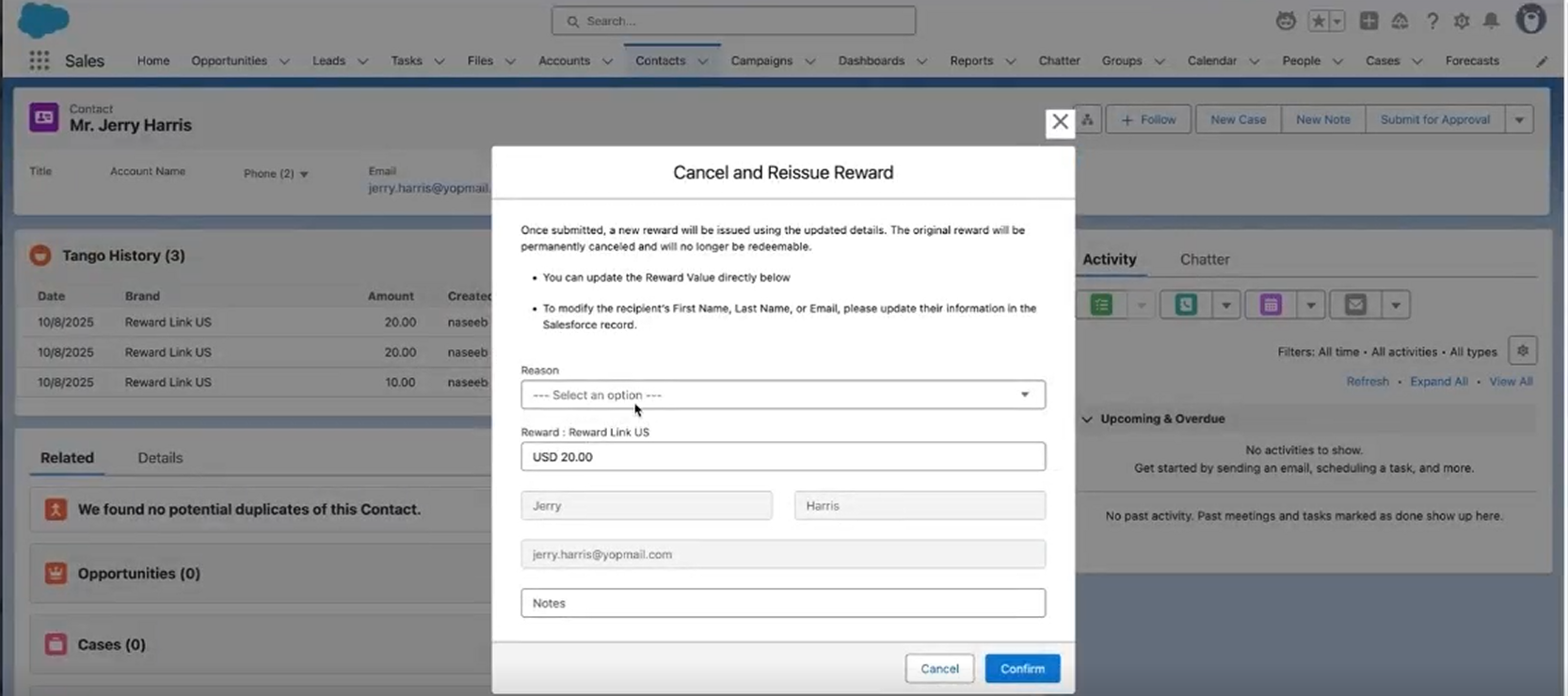Expand the Phone (2) dropdown

click(304, 174)
